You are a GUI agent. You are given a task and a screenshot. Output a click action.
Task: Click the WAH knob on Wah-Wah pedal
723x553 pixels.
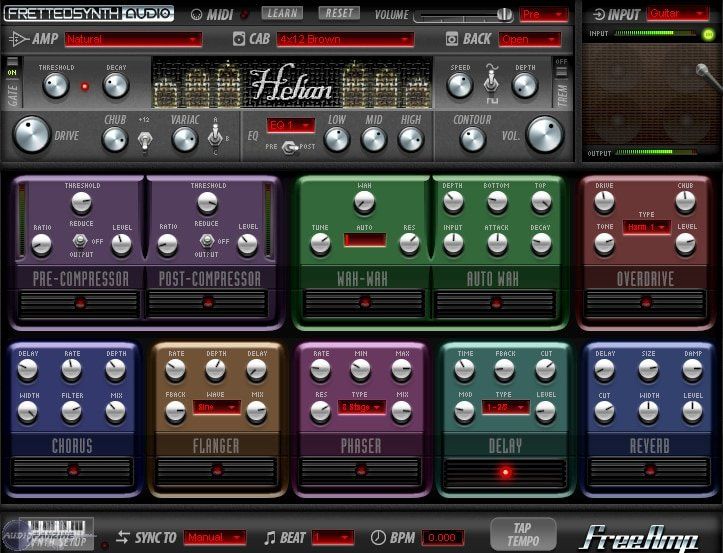(x=364, y=203)
